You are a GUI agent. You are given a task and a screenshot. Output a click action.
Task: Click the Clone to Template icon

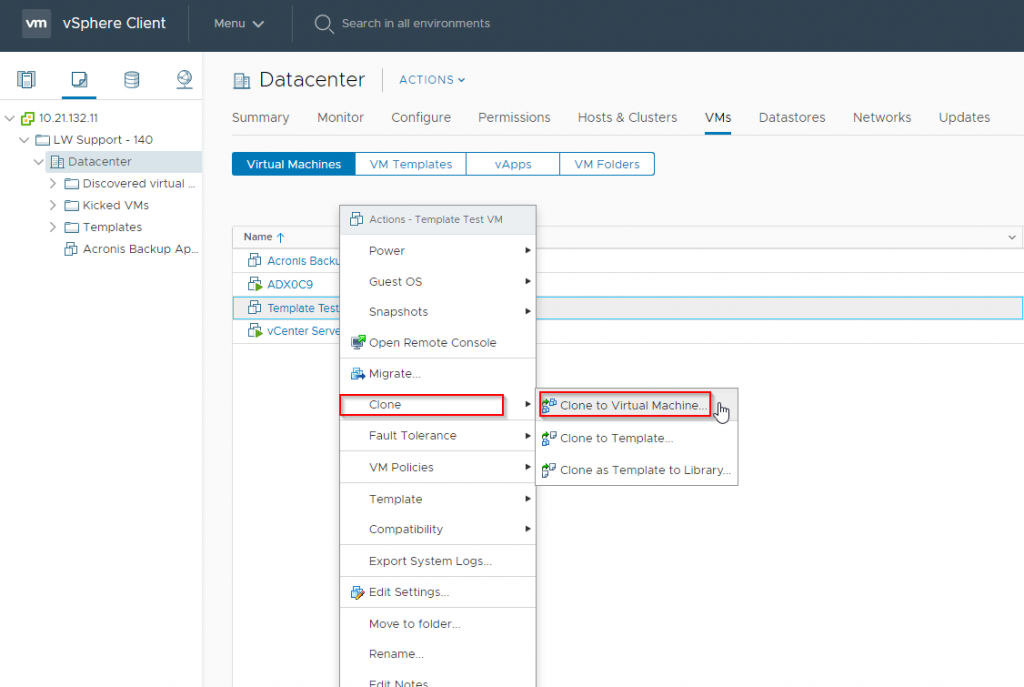549,438
